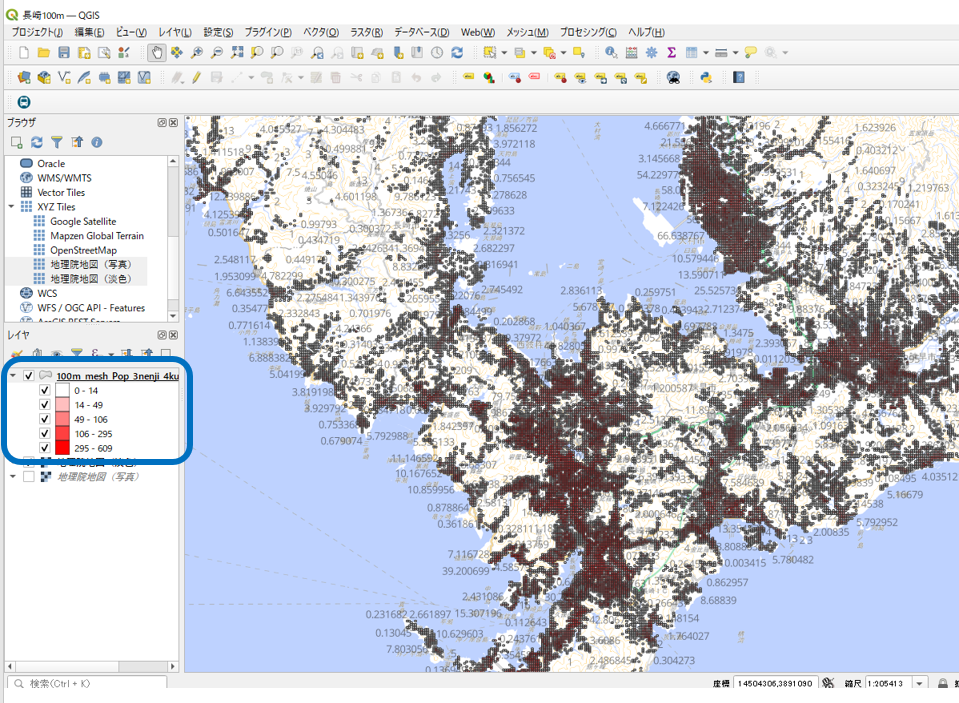Open the expression filter dropdown in Layers

[111, 354]
